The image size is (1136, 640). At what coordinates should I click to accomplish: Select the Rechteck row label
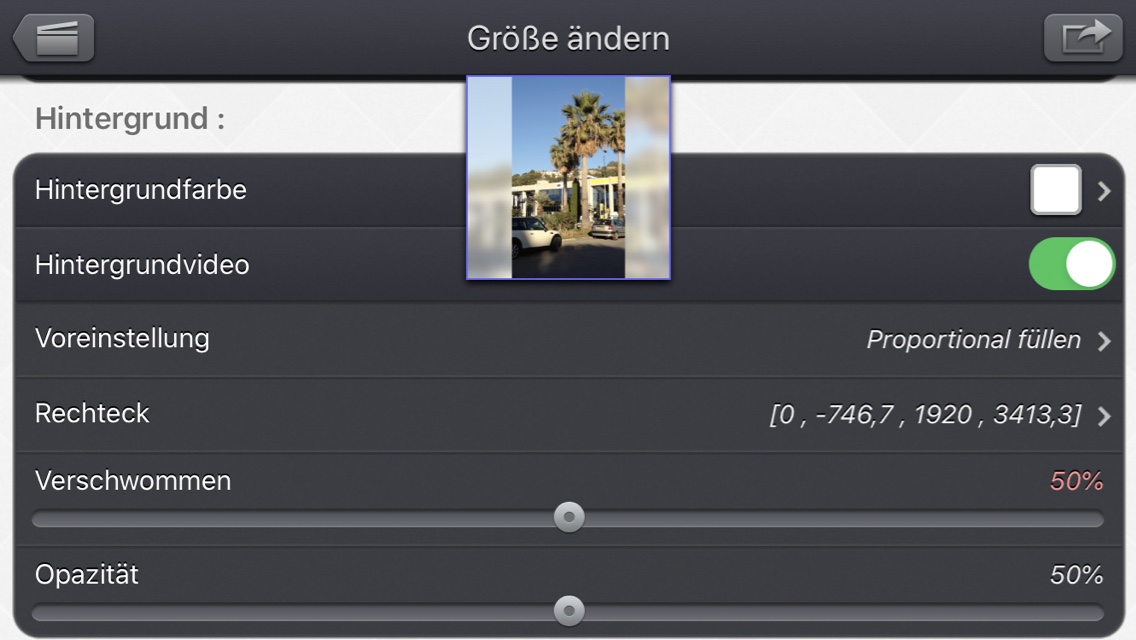point(92,413)
